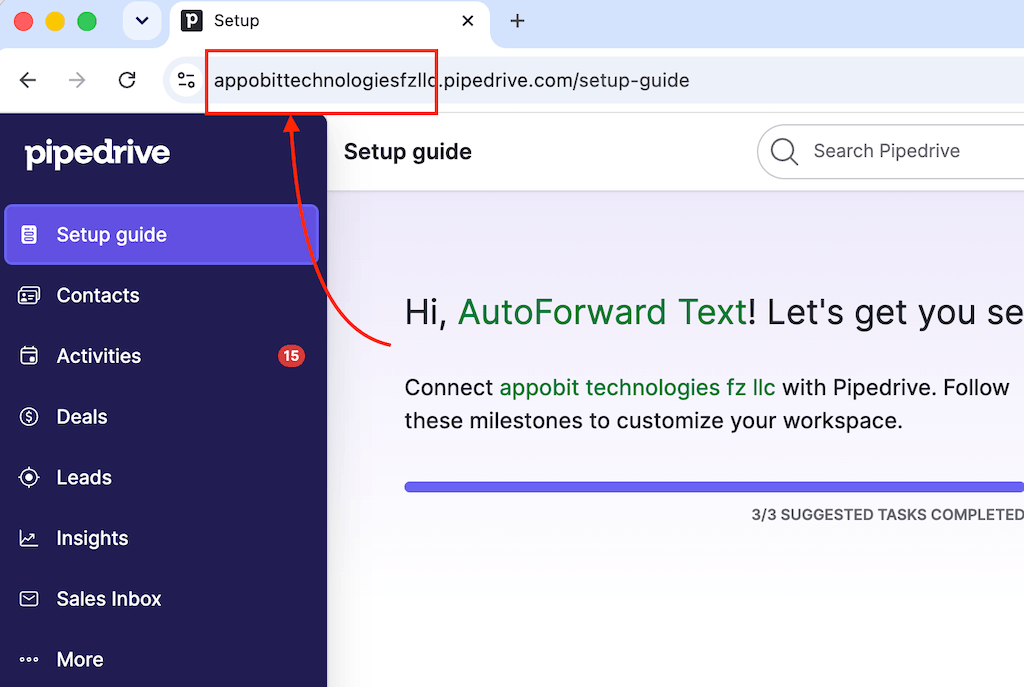Go to Activities in the sidebar
The height and width of the screenshot is (687, 1024).
point(161,356)
